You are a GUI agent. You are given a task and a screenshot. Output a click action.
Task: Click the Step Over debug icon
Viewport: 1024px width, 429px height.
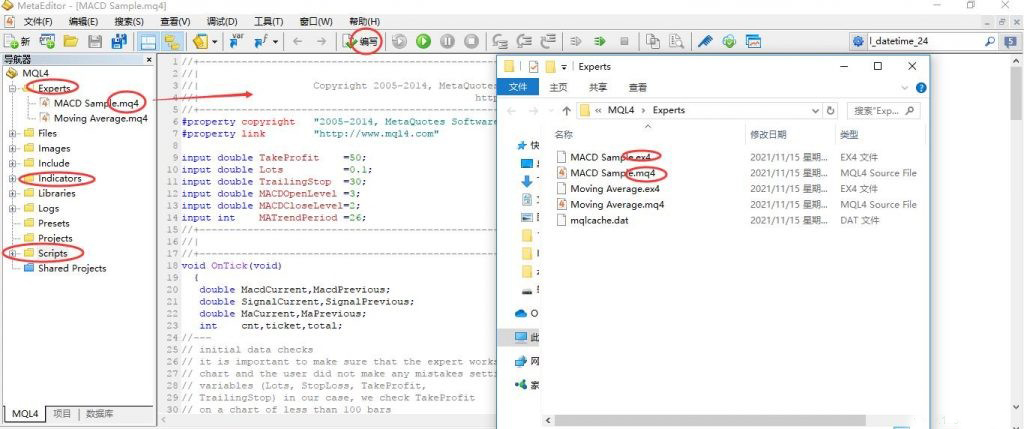[525, 41]
